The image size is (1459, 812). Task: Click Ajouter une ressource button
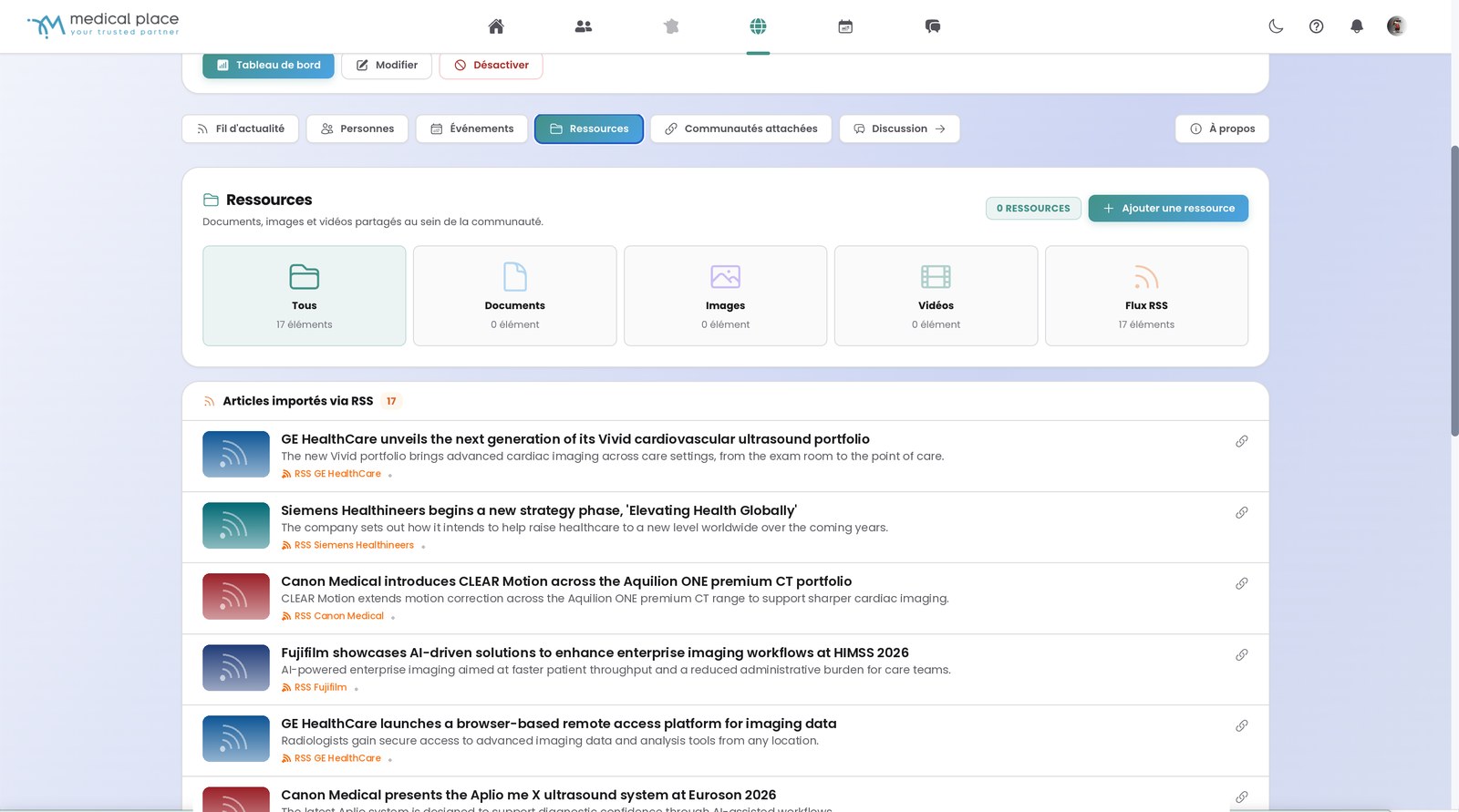pyautogui.click(x=1168, y=208)
